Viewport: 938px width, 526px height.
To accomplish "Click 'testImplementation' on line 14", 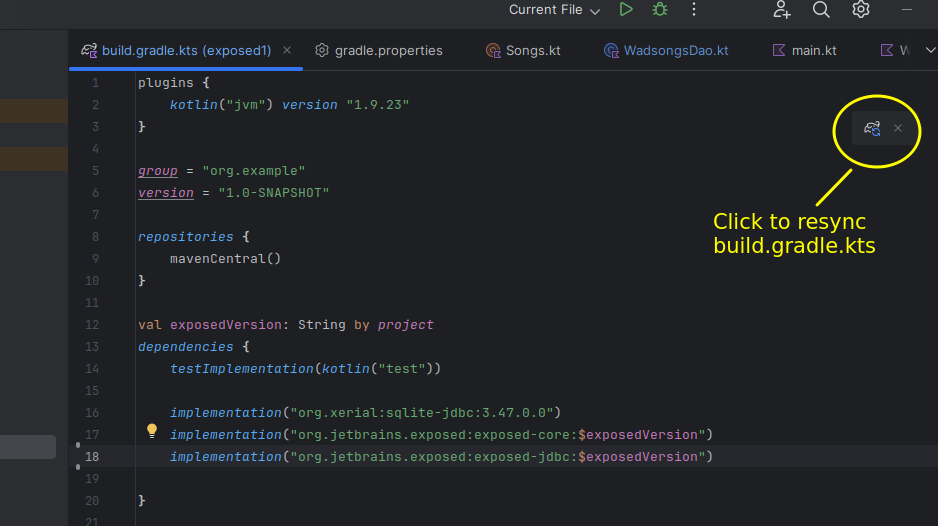I will tap(242, 369).
